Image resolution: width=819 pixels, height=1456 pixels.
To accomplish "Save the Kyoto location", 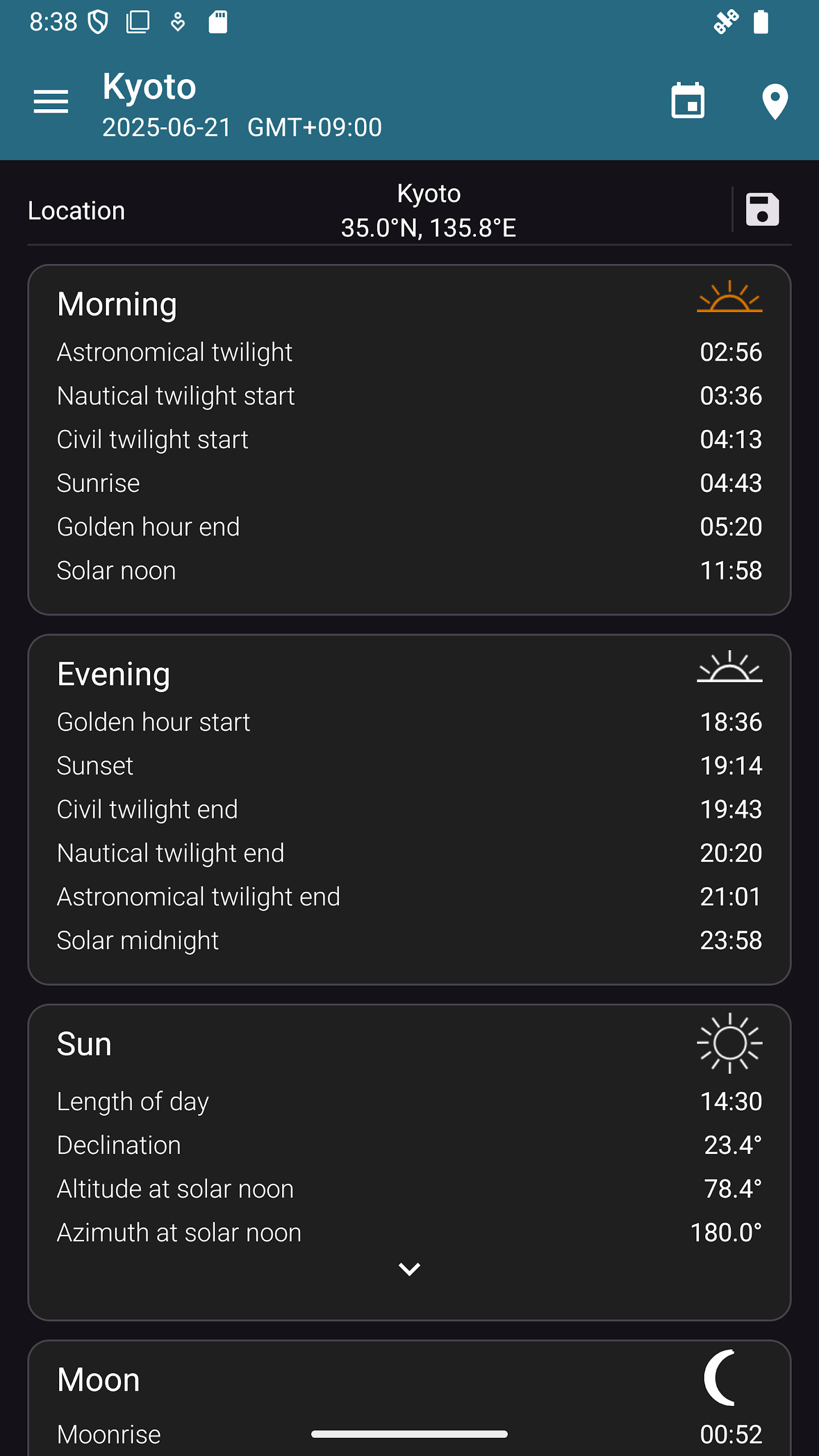I will click(x=762, y=210).
